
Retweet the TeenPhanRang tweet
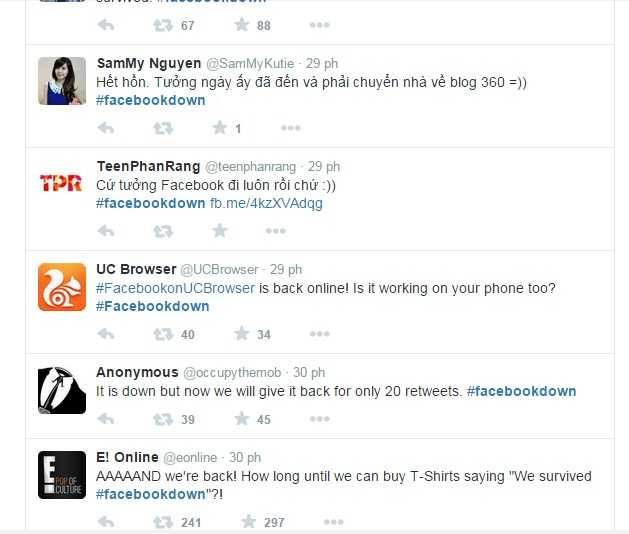click(x=163, y=231)
